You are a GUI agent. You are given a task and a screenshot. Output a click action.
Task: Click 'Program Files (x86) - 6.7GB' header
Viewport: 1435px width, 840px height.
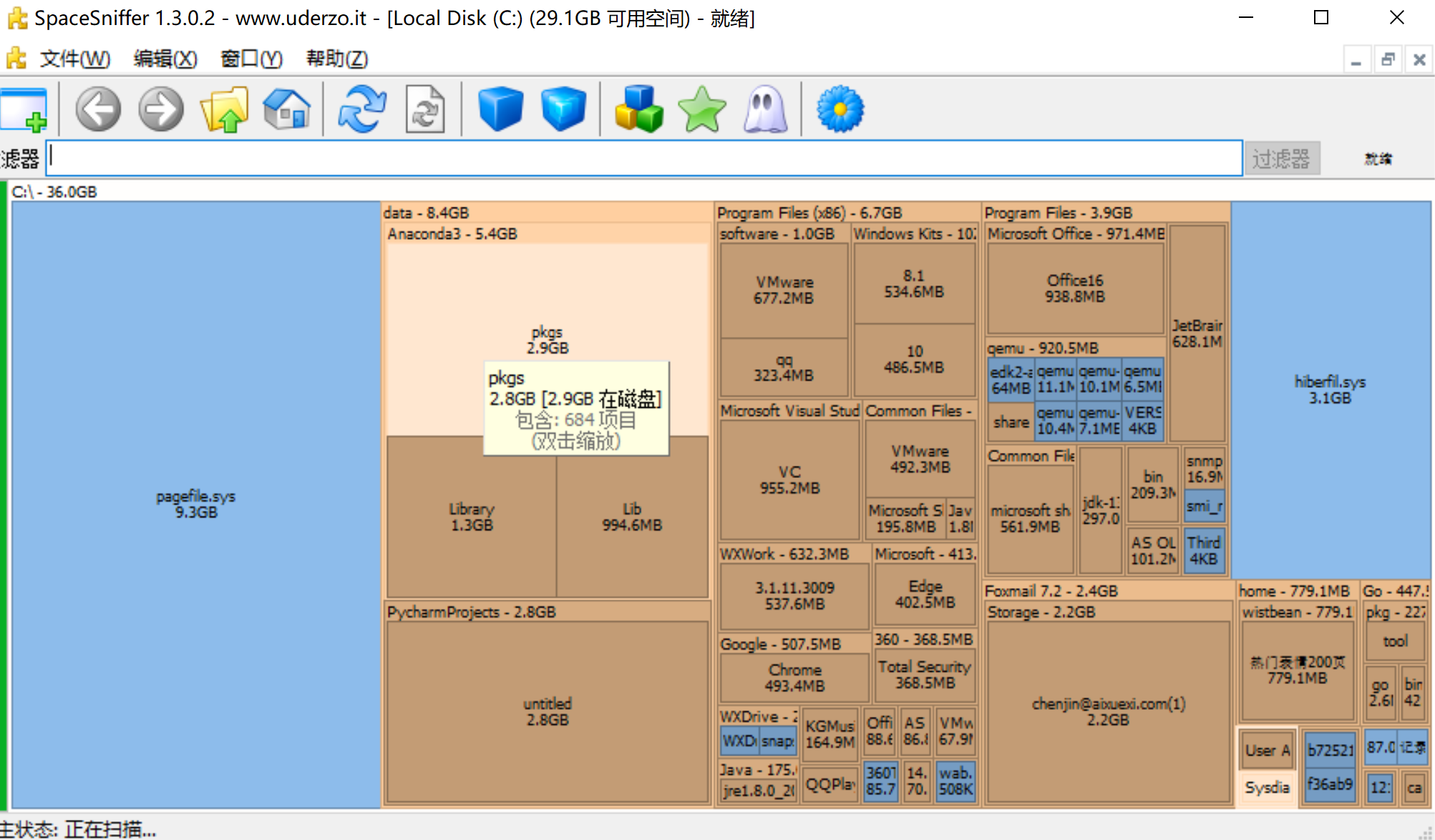(x=809, y=213)
